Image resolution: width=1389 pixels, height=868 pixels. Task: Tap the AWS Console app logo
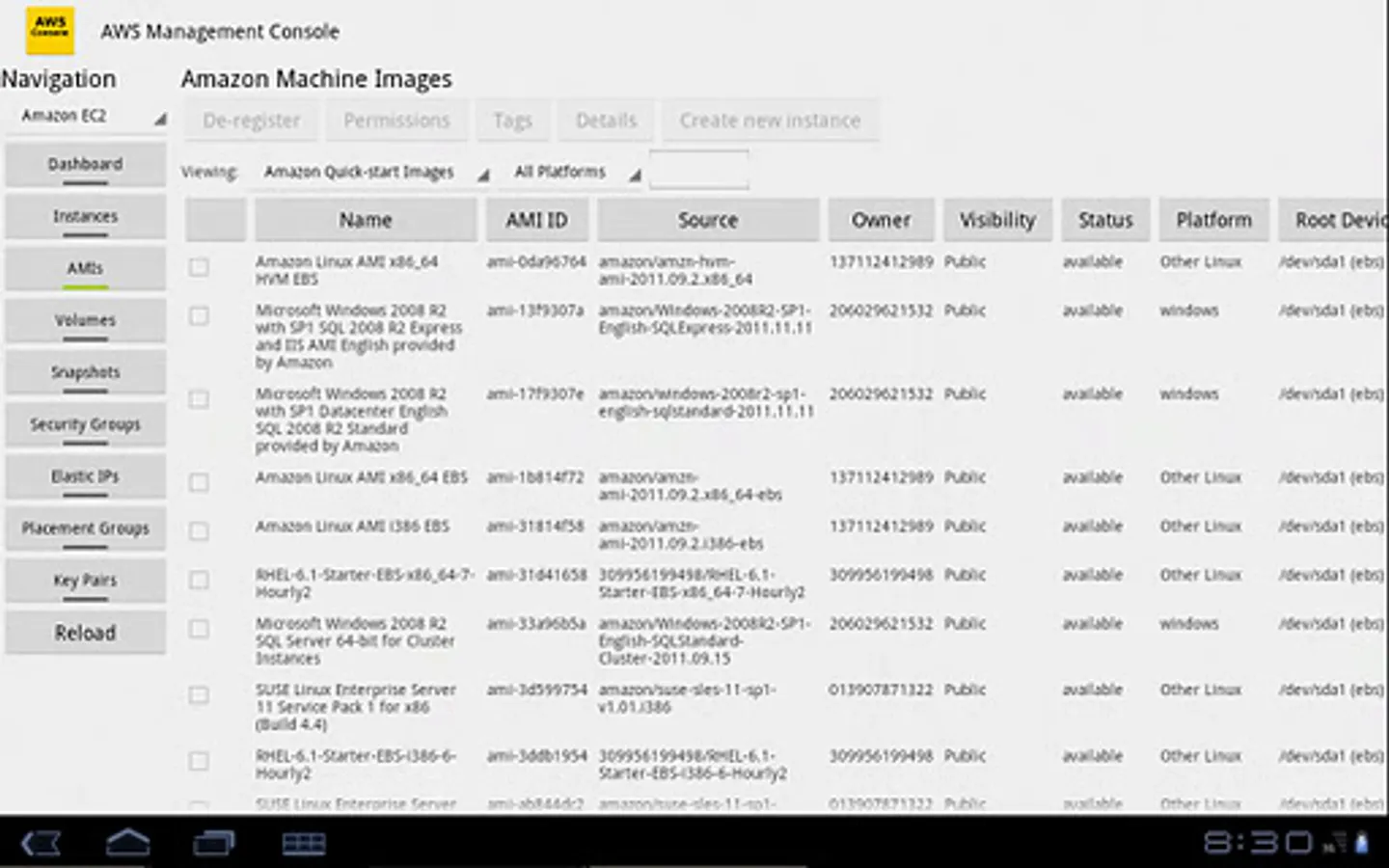(49, 30)
